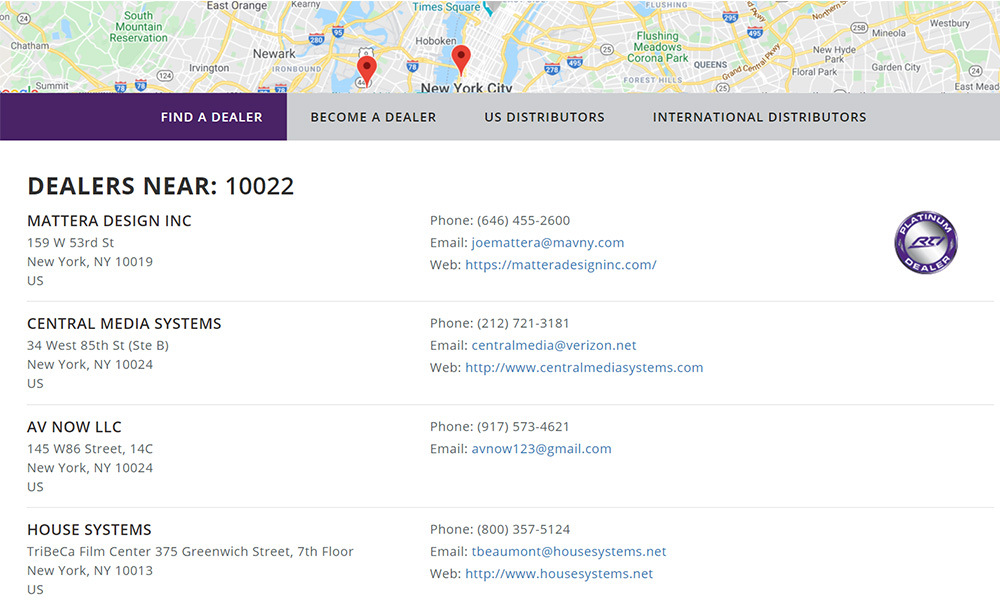Click the address 34 West 85th St (Ste B)

[98, 346]
